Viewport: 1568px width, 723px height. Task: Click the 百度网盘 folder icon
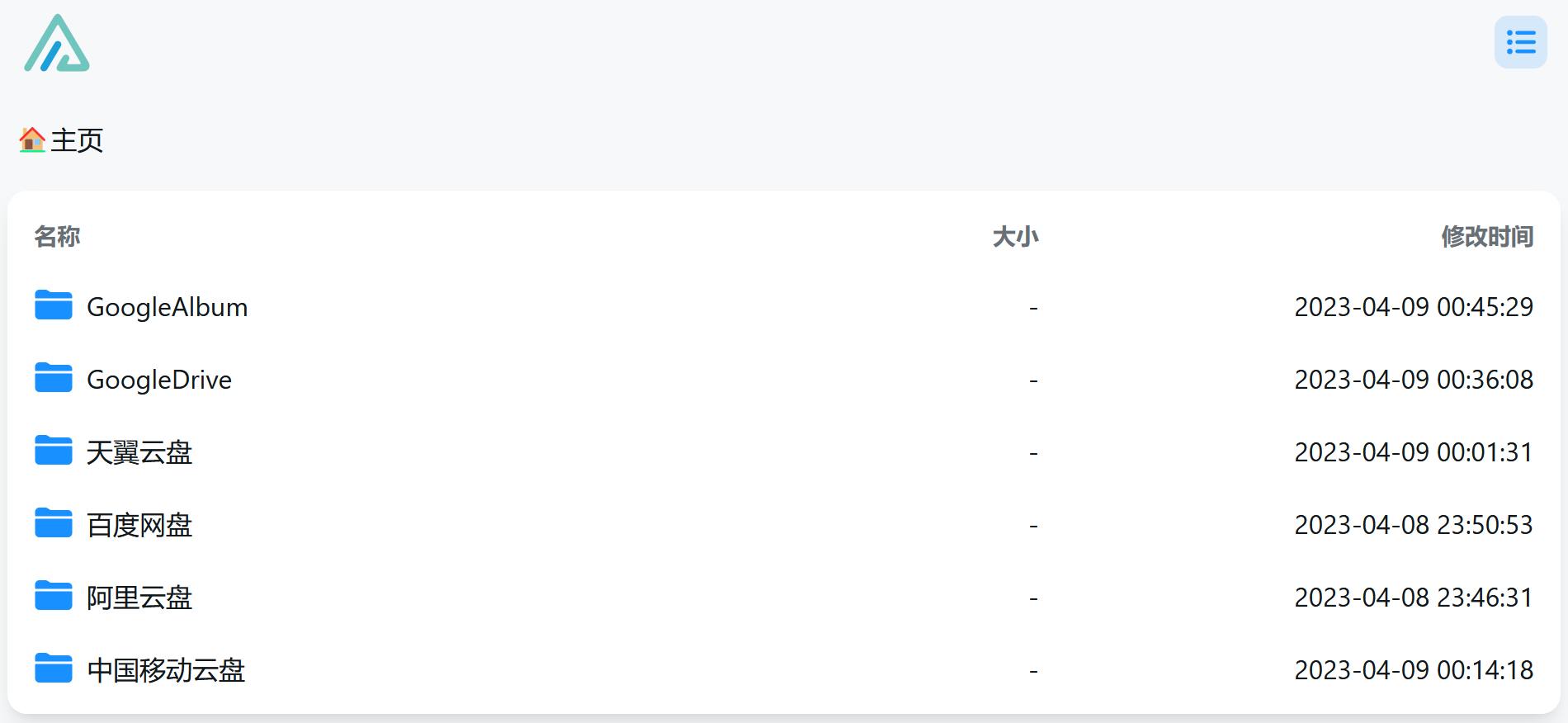click(54, 523)
